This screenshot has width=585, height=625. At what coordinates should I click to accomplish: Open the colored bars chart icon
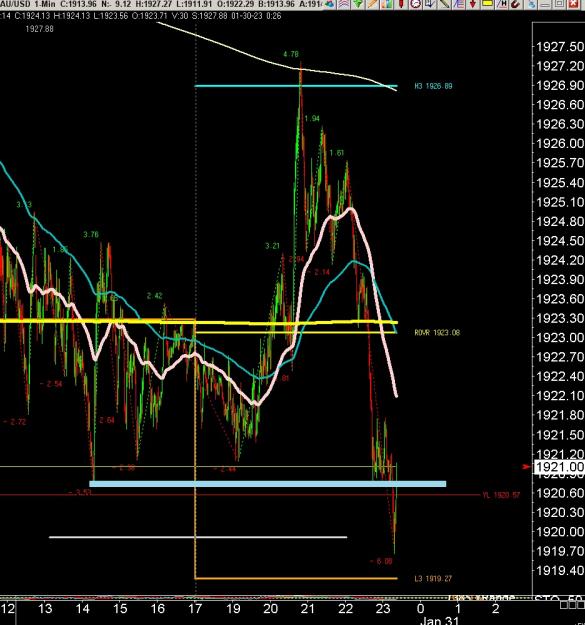(387, 4)
